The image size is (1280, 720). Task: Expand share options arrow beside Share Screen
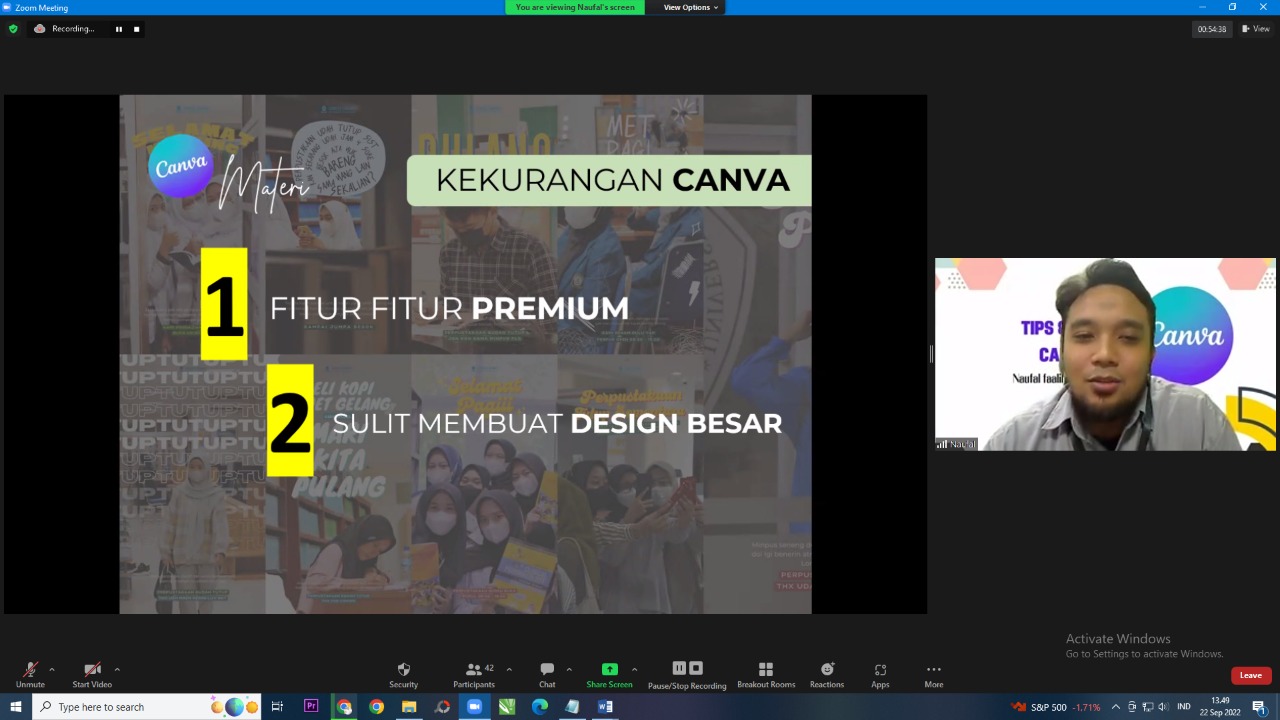(634, 669)
